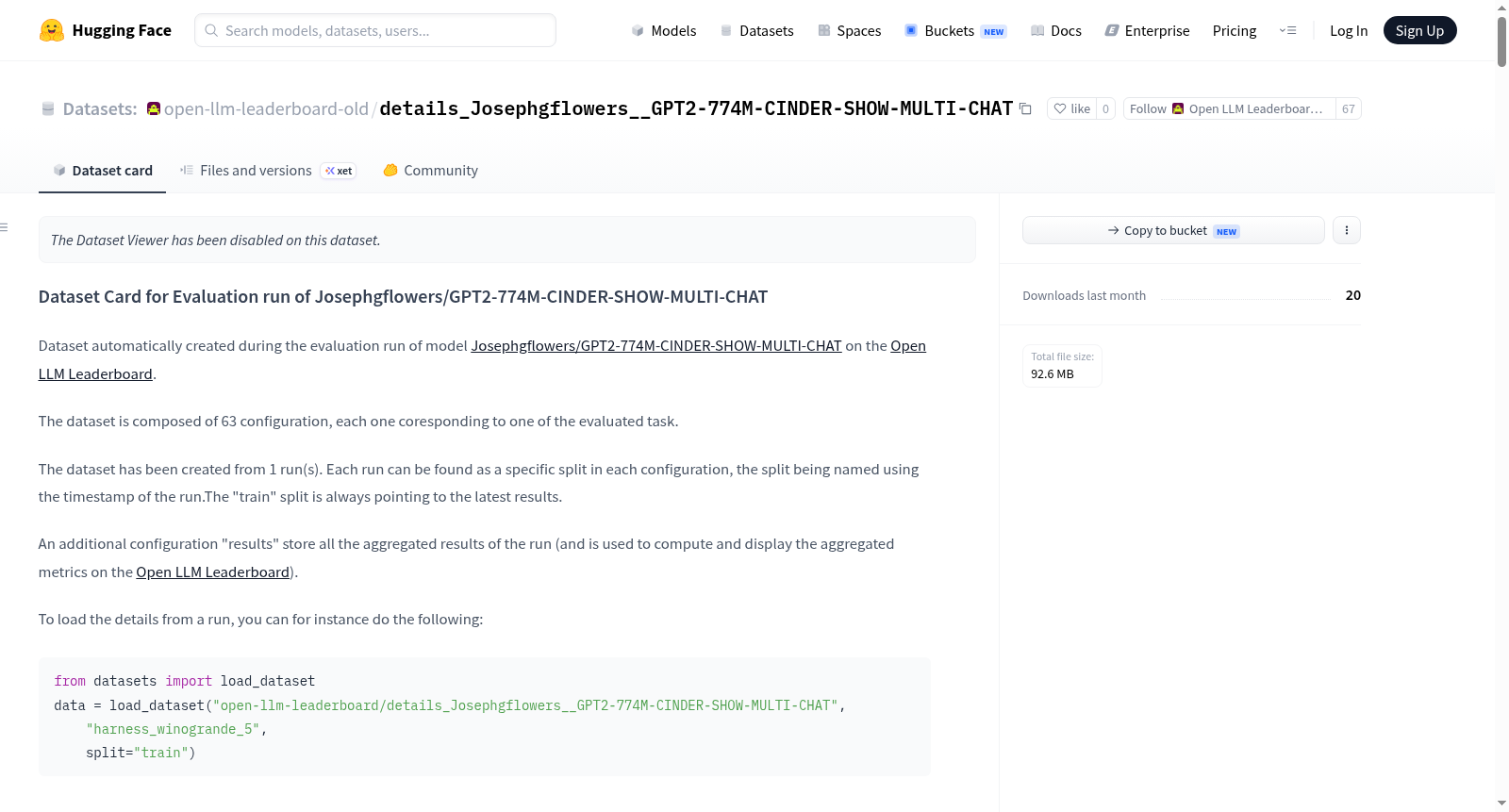Click the 'Dataset Viewer has been disabled' notice
This screenshot has width=1509, height=812.
click(x=506, y=240)
